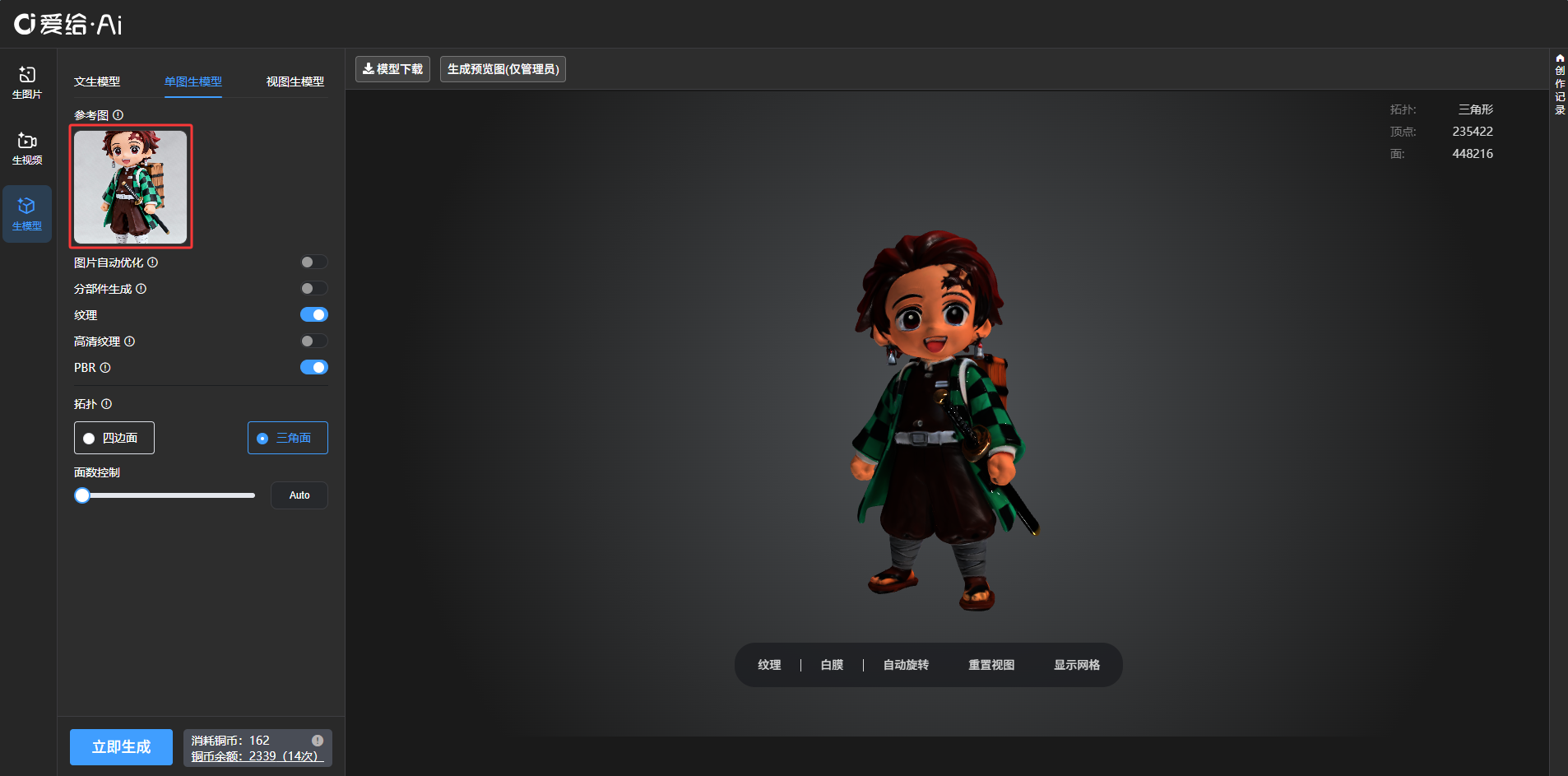Click 显示网格 to show wireframe
1568x776 pixels.
click(x=1077, y=665)
